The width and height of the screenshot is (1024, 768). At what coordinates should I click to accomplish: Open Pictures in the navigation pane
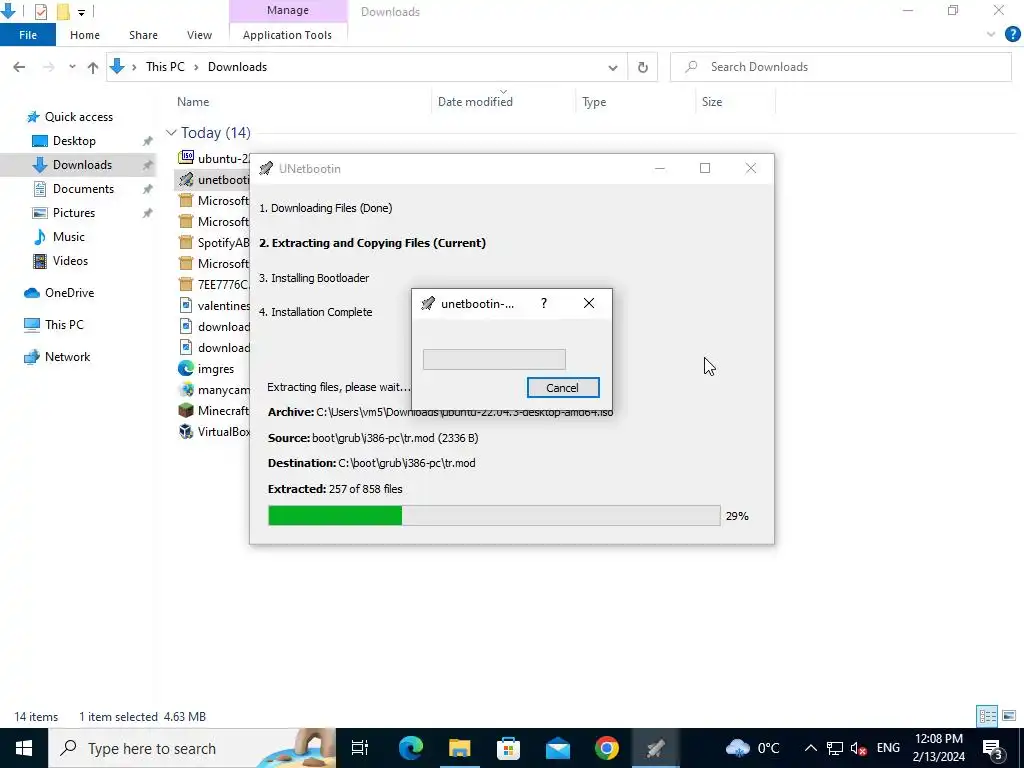click(74, 213)
